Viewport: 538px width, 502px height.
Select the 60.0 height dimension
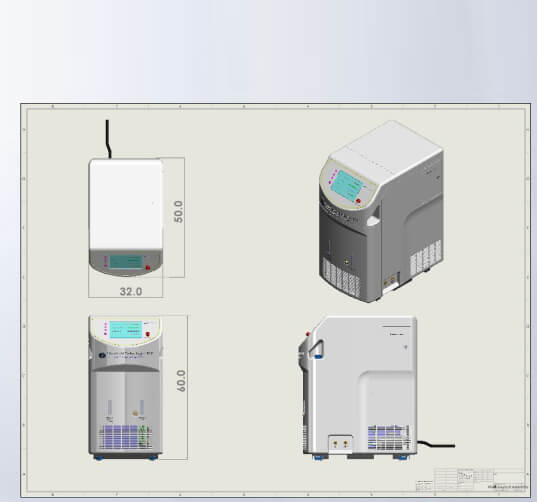coord(181,381)
